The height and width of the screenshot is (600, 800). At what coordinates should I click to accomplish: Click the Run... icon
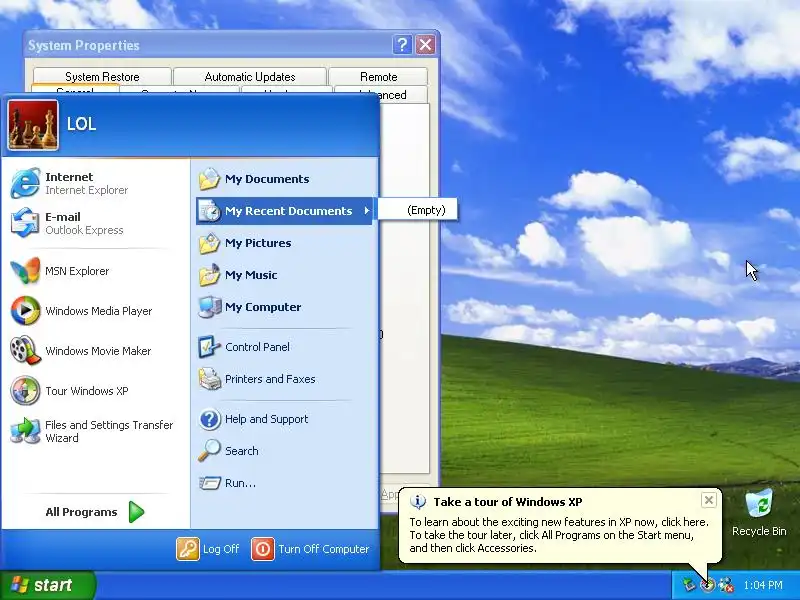pos(209,483)
